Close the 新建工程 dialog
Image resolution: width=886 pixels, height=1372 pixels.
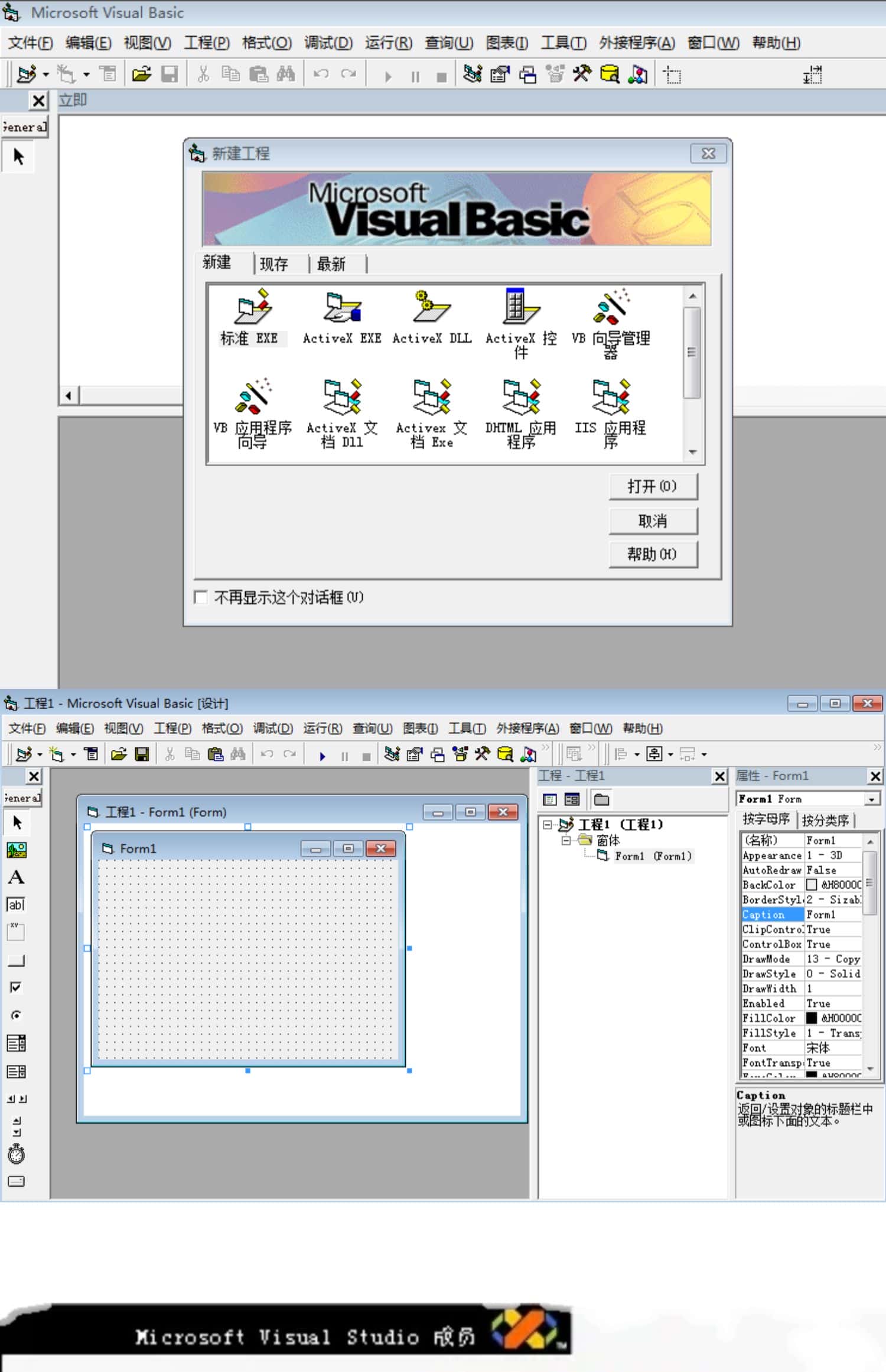708,154
